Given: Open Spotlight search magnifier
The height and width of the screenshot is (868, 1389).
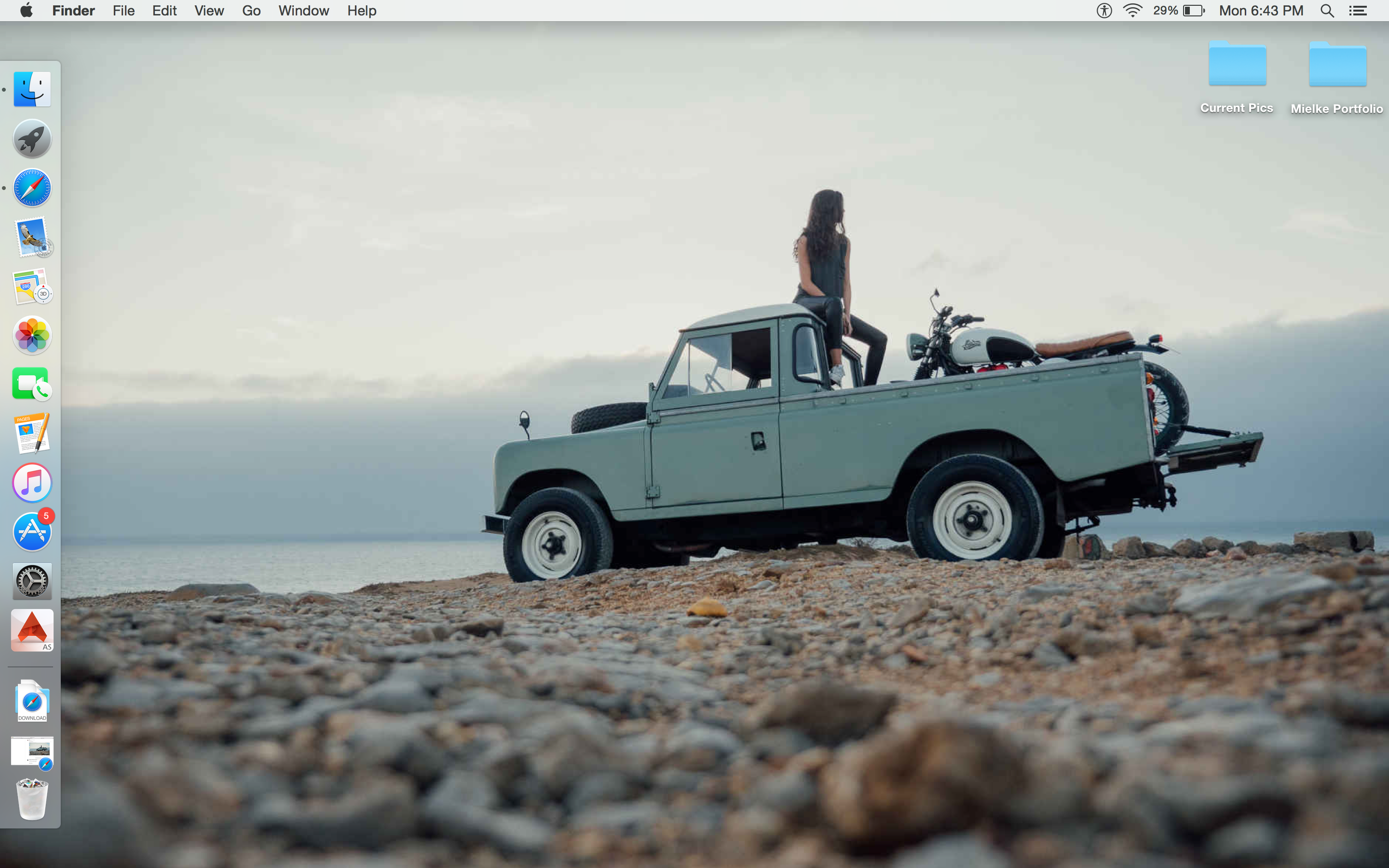Looking at the screenshot, I should [x=1327, y=10].
